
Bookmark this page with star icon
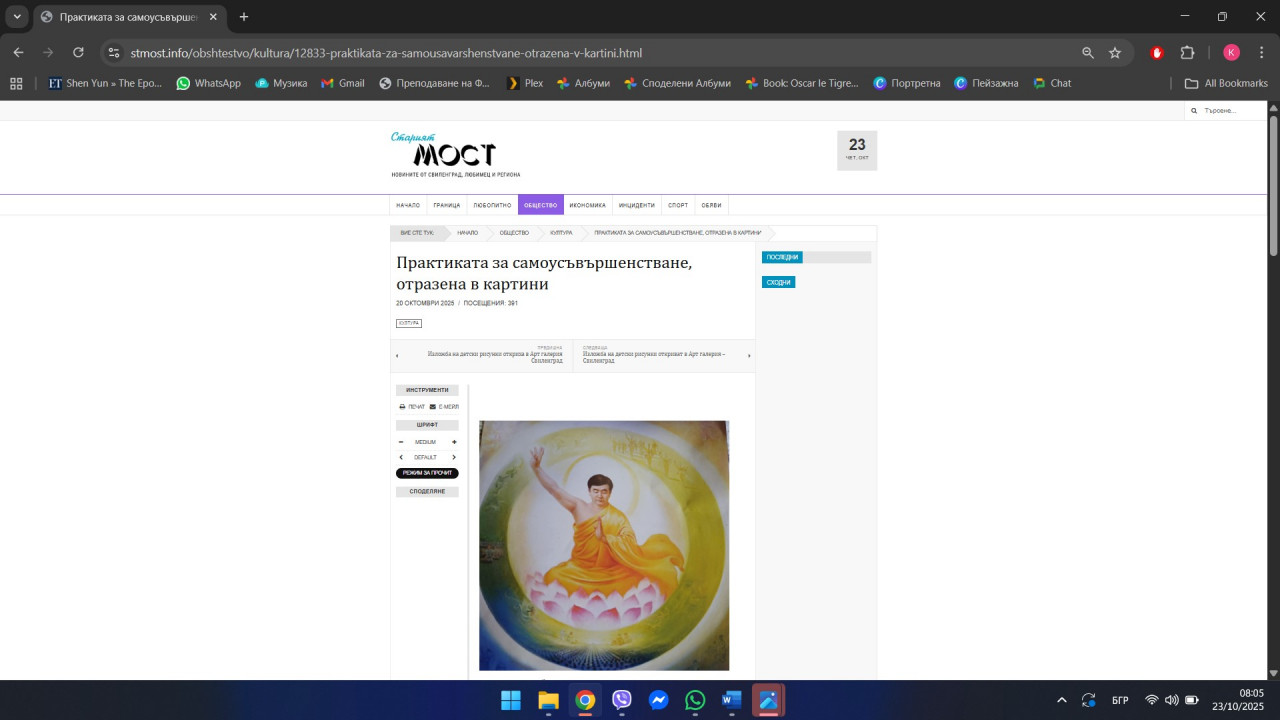[1115, 53]
